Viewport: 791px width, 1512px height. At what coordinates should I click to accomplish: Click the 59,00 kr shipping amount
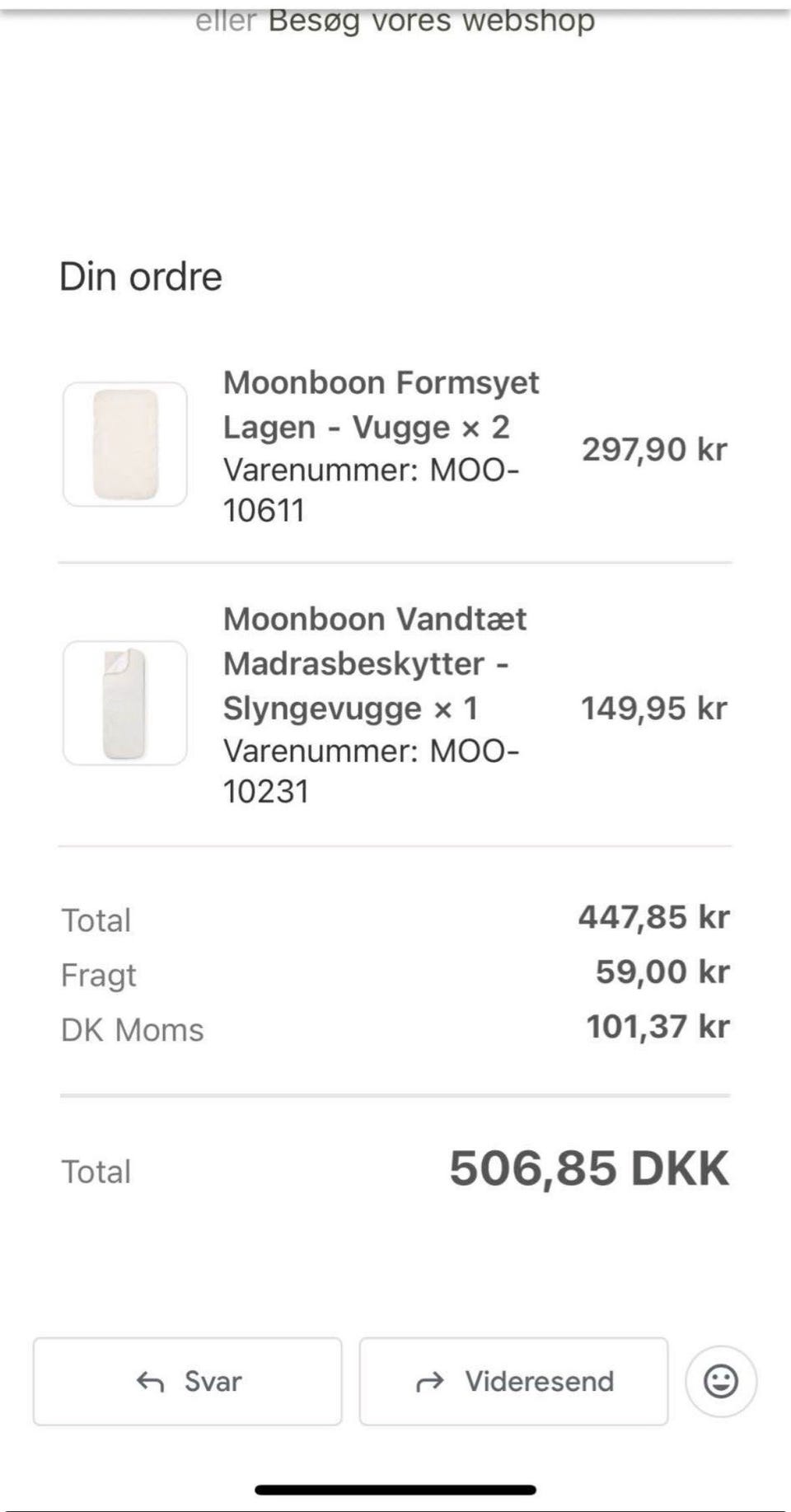click(x=662, y=972)
